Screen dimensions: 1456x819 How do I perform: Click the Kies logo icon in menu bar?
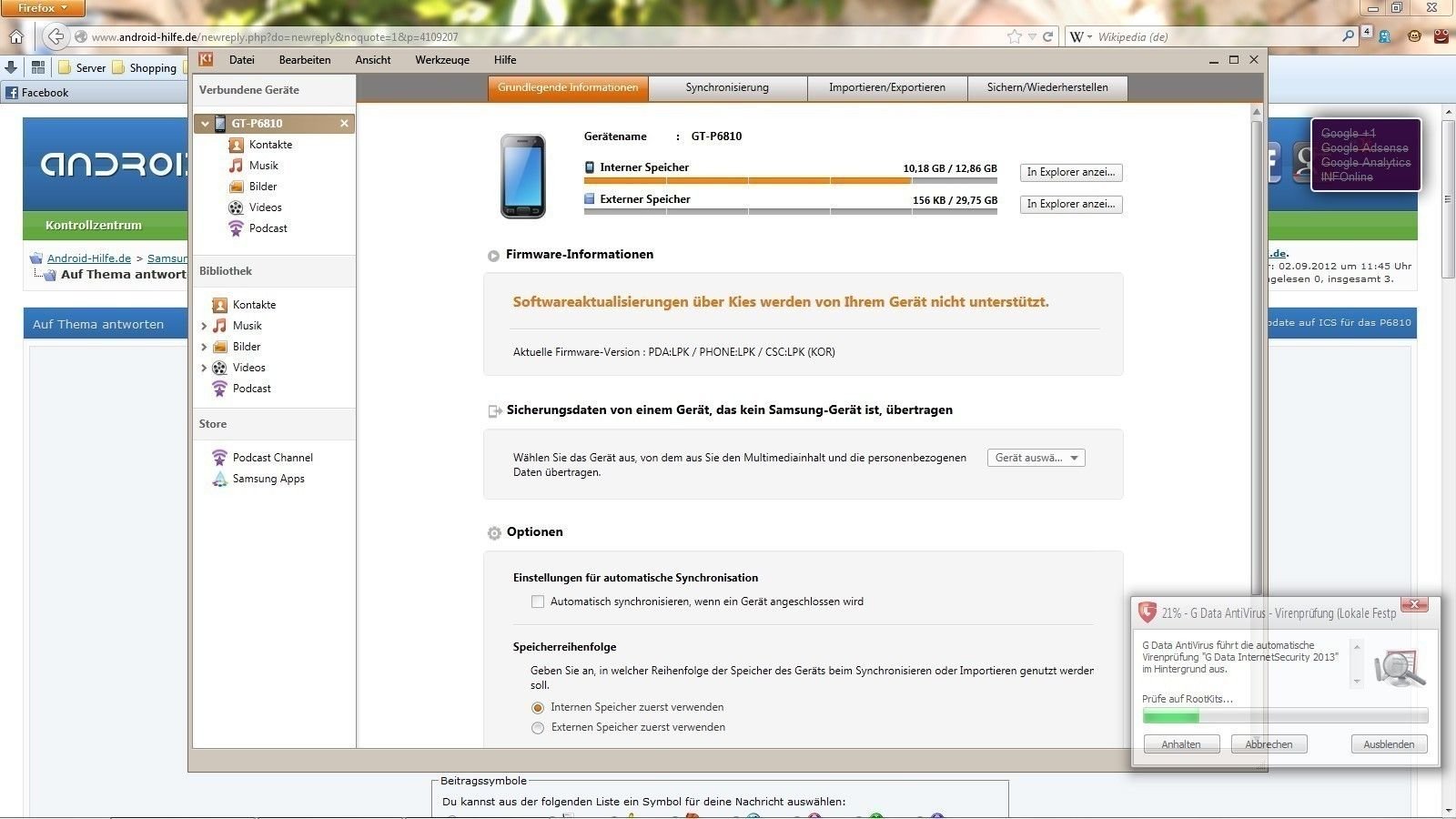tap(206, 59)
